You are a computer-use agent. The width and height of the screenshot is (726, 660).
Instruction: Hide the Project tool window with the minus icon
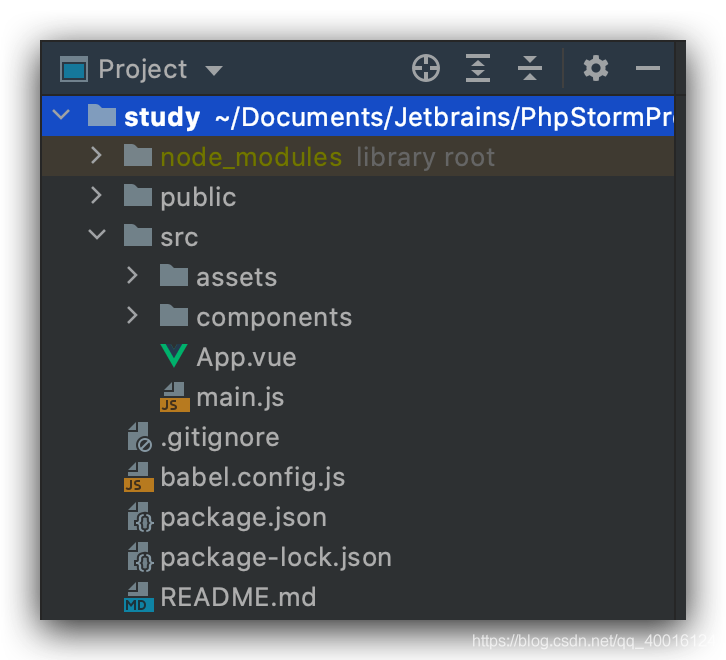point(648,69)
